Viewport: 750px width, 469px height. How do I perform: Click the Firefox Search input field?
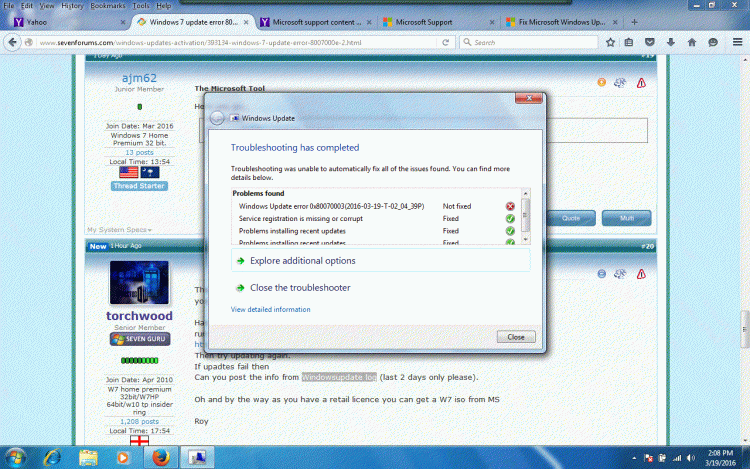pyautogui.click(x=529, y=42)
